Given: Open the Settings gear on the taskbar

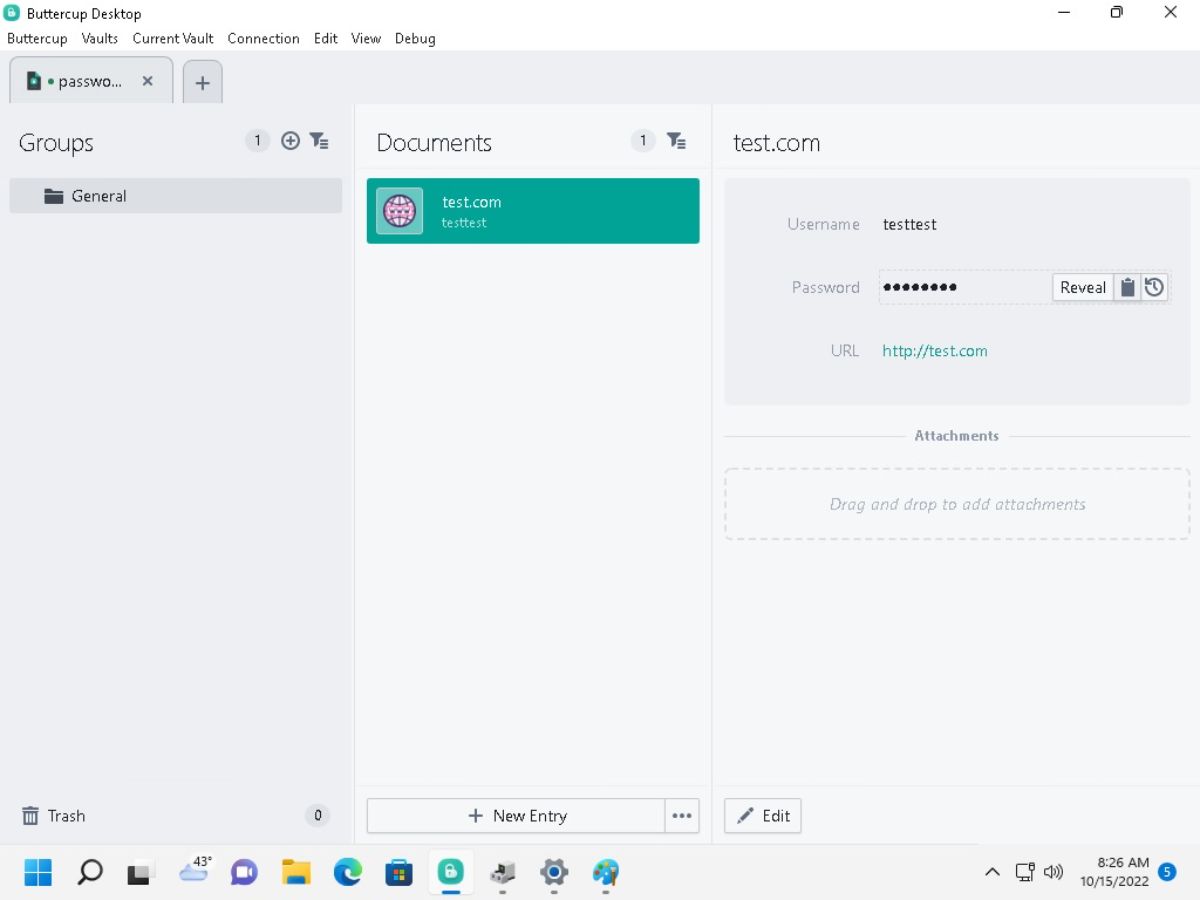Looking at the screenshot, I should (554, 872).
